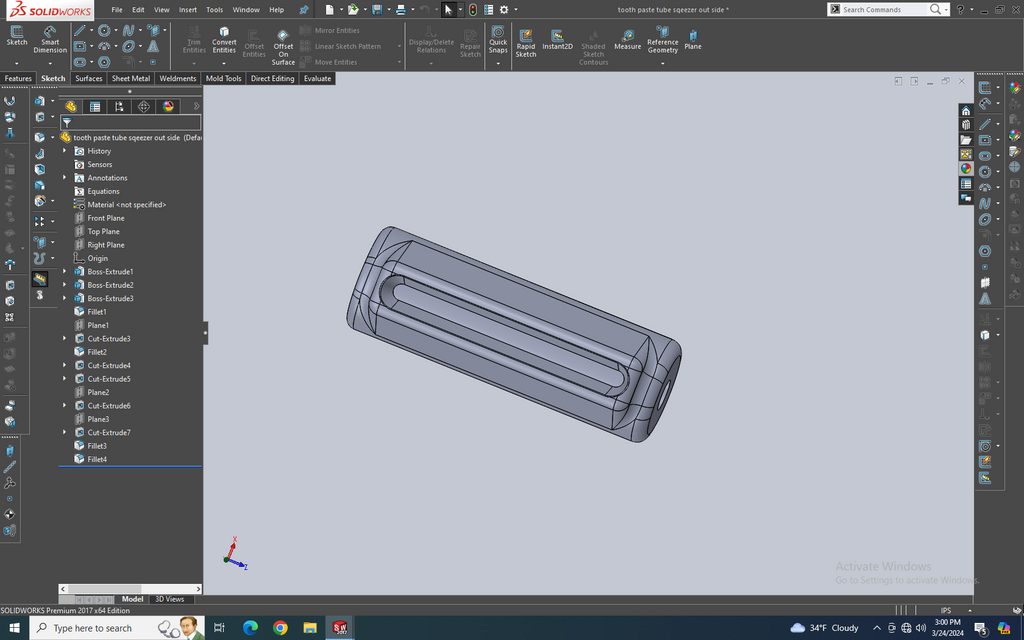The image size is (1024, 640).
Task: Open the weather widget 34°F Cloudy
Action: 824,628
